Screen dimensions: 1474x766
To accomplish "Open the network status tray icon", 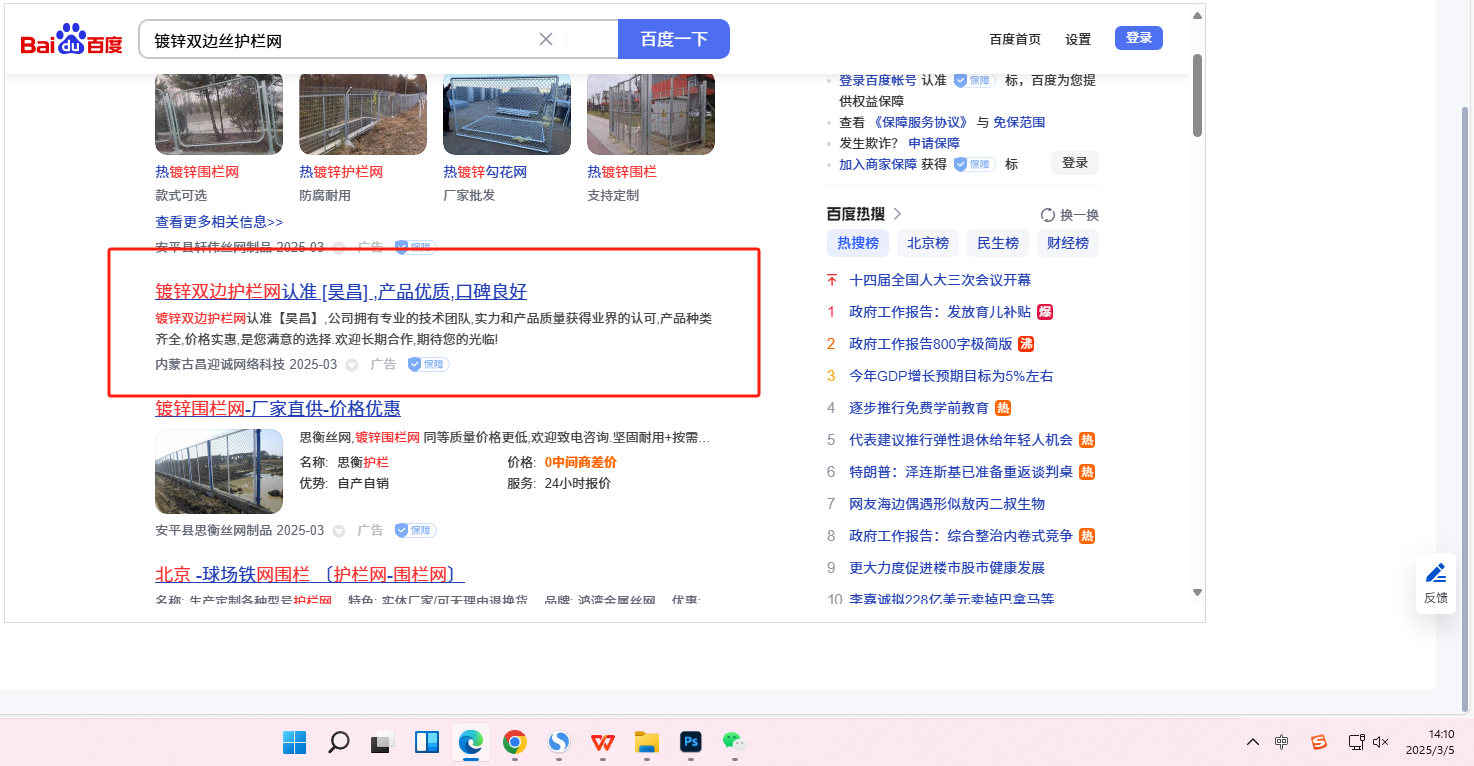I will tap(1356, 742).
